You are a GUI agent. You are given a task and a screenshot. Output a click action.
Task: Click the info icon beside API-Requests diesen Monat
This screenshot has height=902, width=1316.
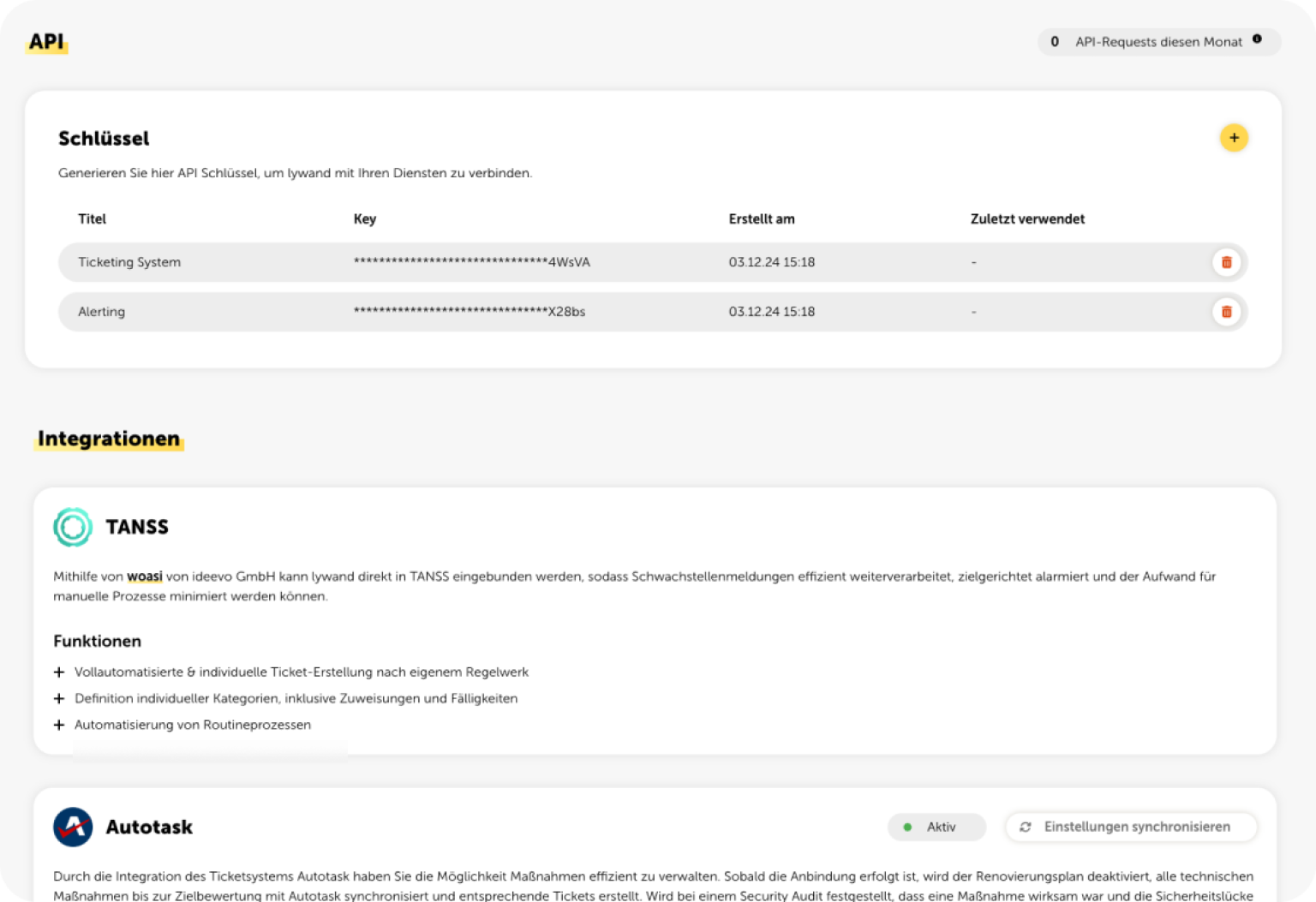[1257, 39]
